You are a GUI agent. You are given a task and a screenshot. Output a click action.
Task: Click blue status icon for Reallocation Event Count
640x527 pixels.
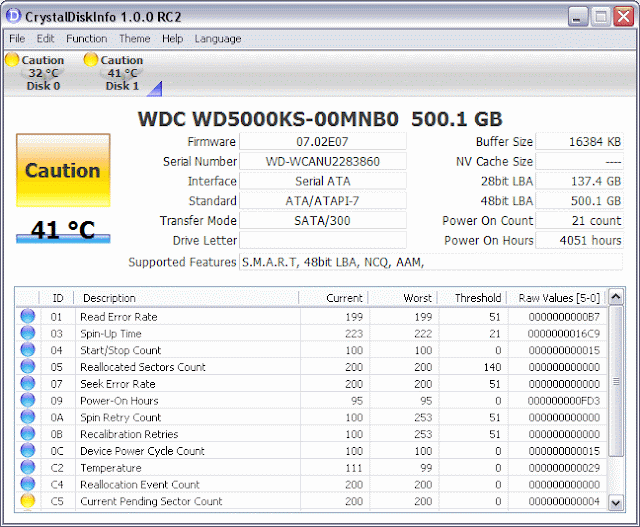pyautogui.click(x=28, y=484)
